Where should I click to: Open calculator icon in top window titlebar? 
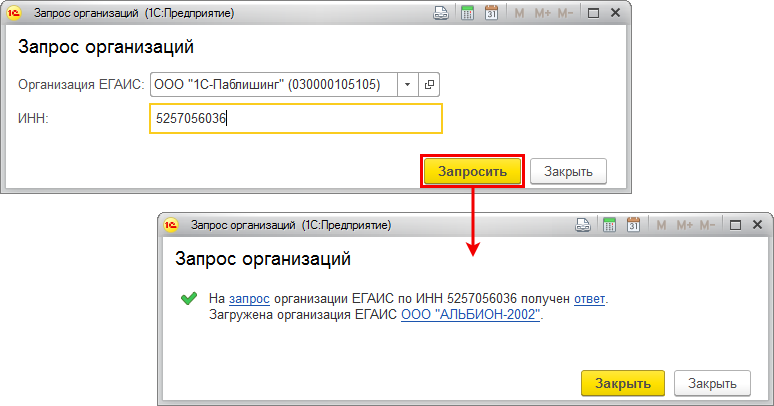(467, 13)
